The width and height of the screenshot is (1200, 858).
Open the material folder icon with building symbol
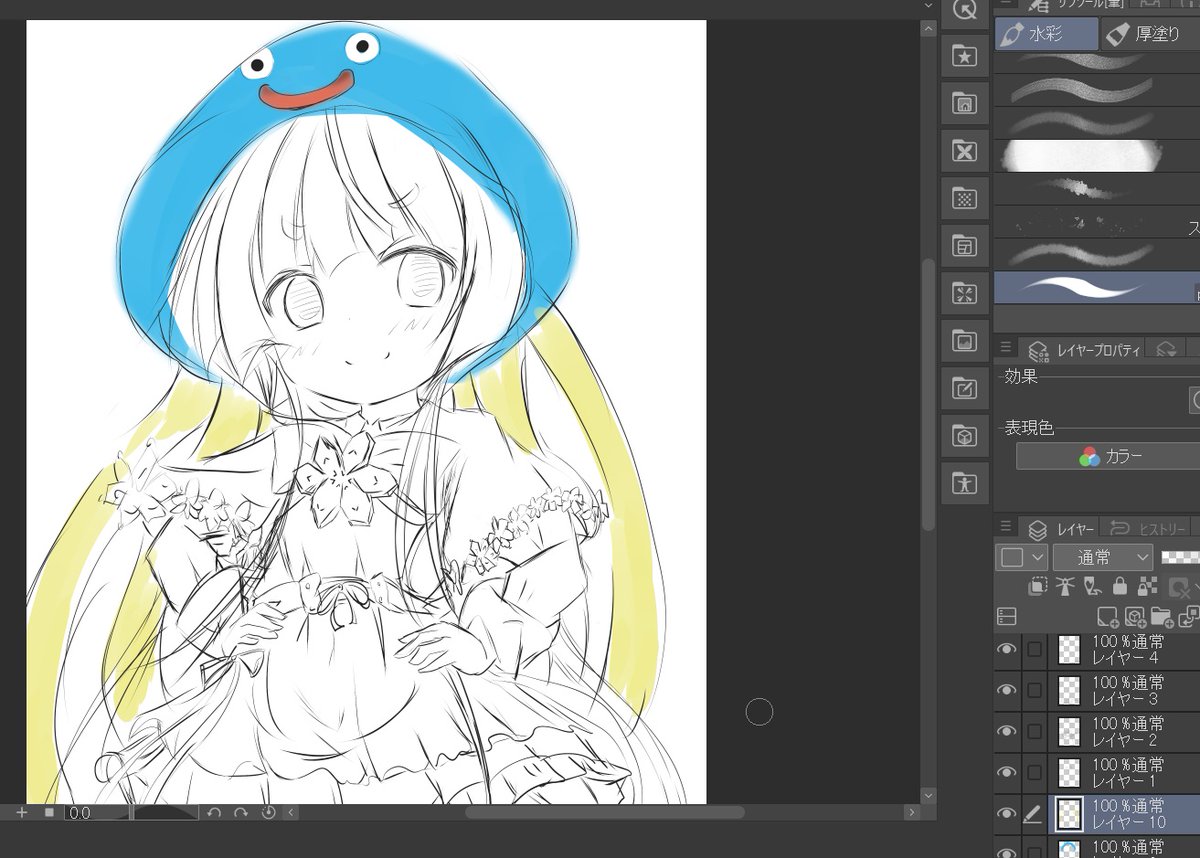click(x=965, y=103)
